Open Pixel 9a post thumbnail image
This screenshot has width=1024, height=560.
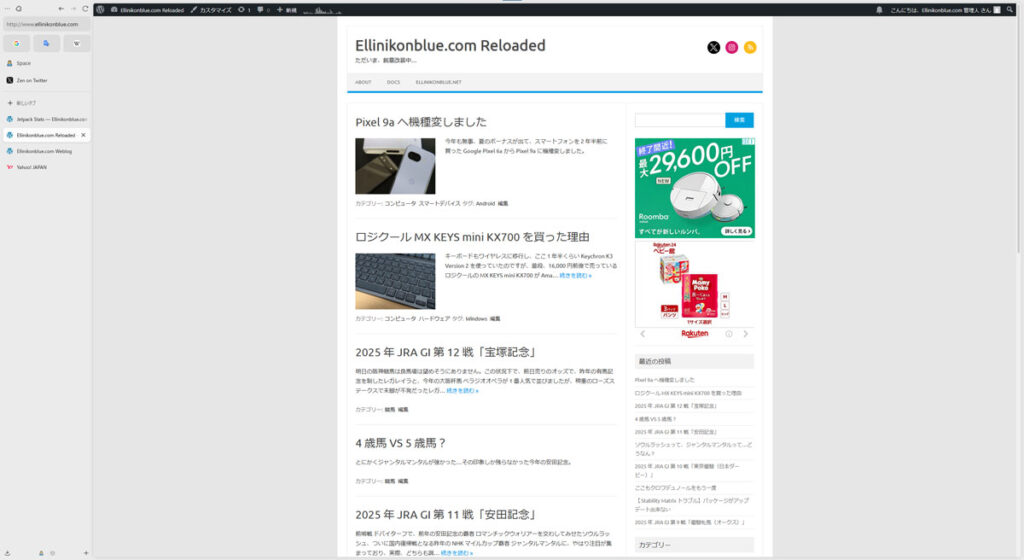pyautogui.click(x=395, y=166)
